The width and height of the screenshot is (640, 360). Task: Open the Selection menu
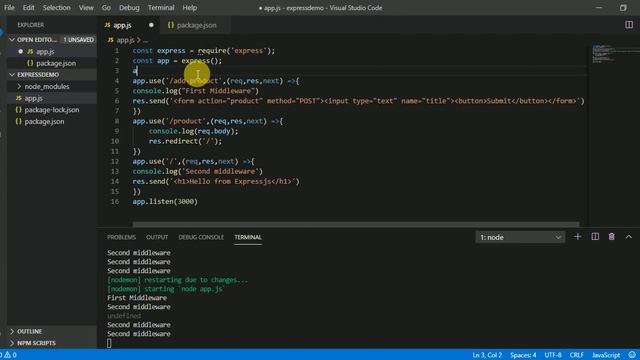pyautogui.click(x=56, y=7)
